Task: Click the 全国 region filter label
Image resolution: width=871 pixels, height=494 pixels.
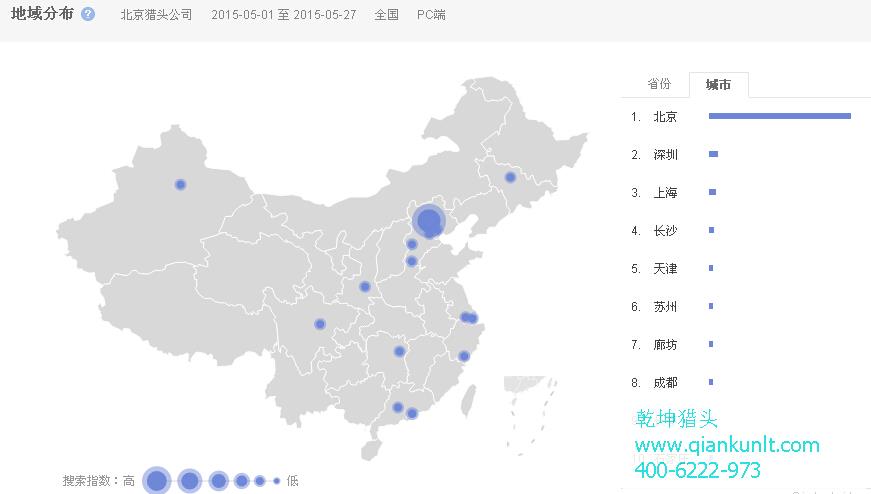Action: point(387,15)
